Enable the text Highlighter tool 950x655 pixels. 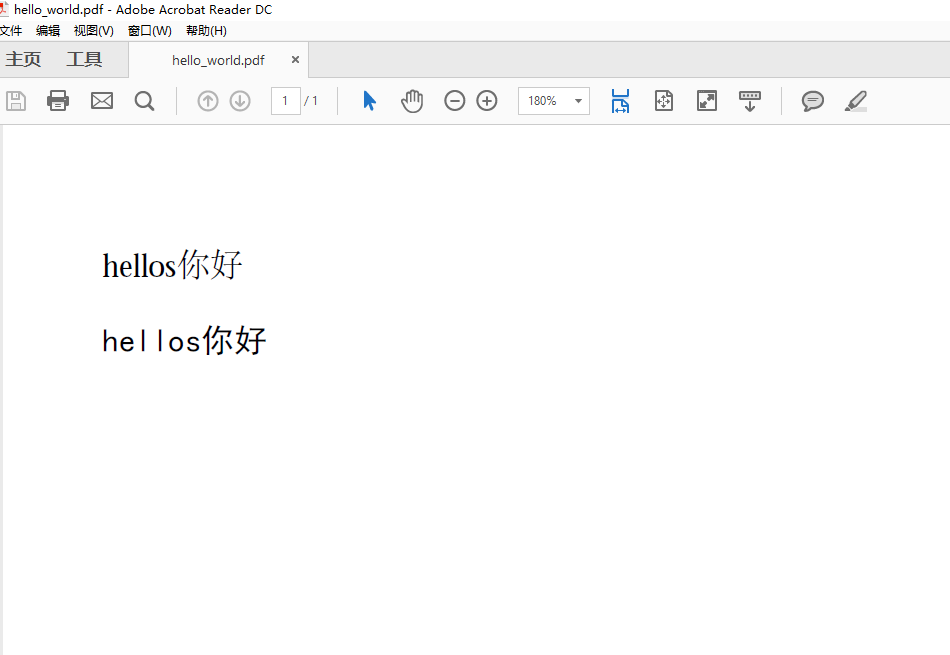(x=856, y=101)
